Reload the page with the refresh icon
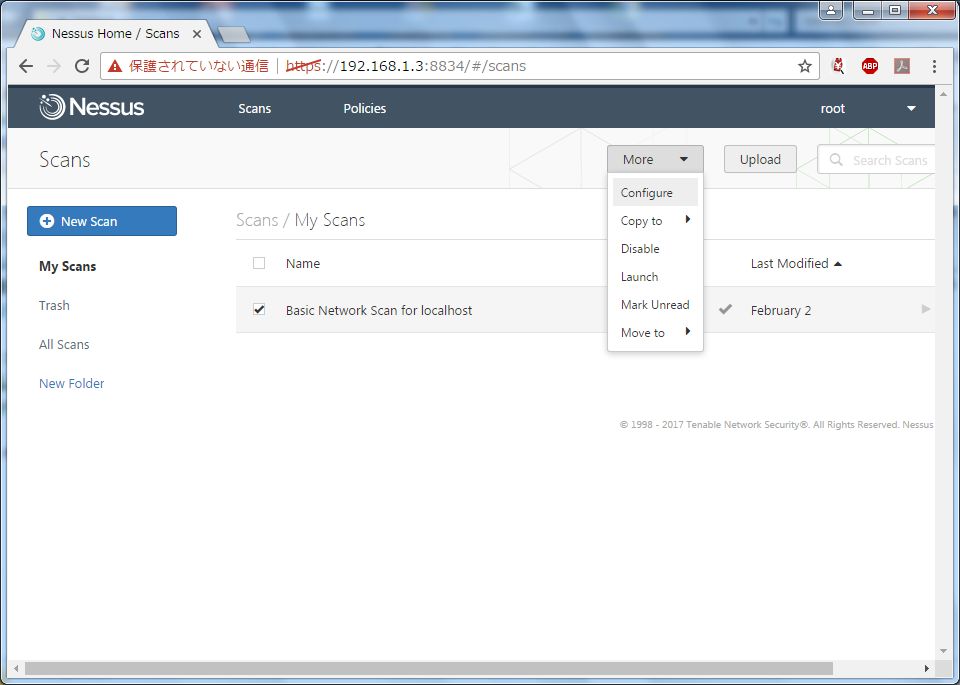This screenshot has height=685, width=960. tap(82, 66)
